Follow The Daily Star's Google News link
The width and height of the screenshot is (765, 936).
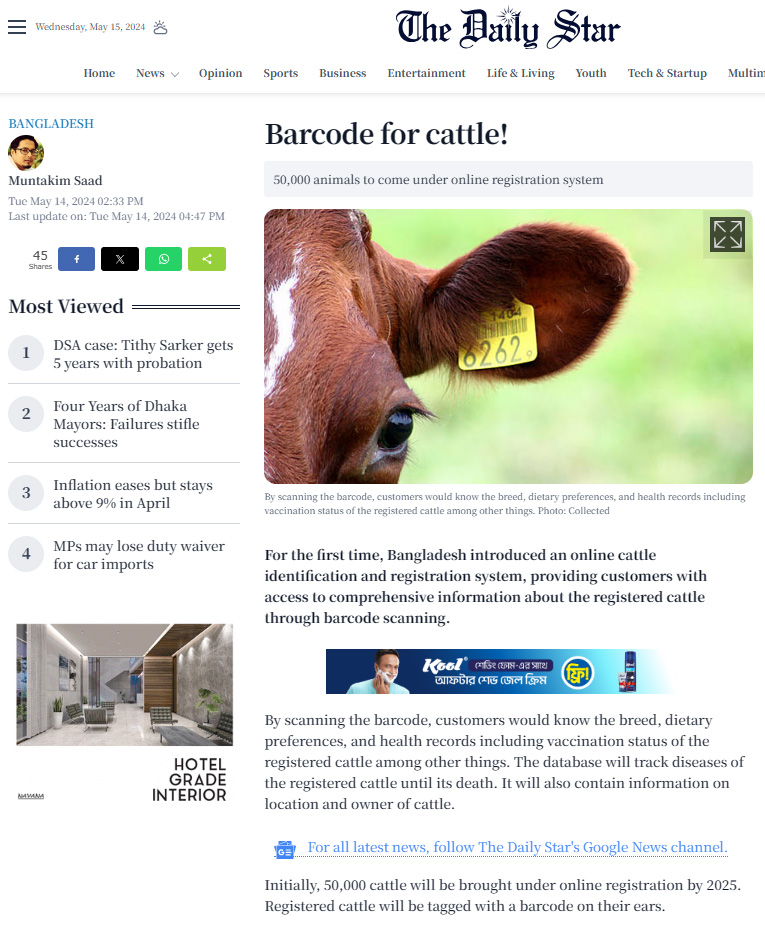(517, 848)
